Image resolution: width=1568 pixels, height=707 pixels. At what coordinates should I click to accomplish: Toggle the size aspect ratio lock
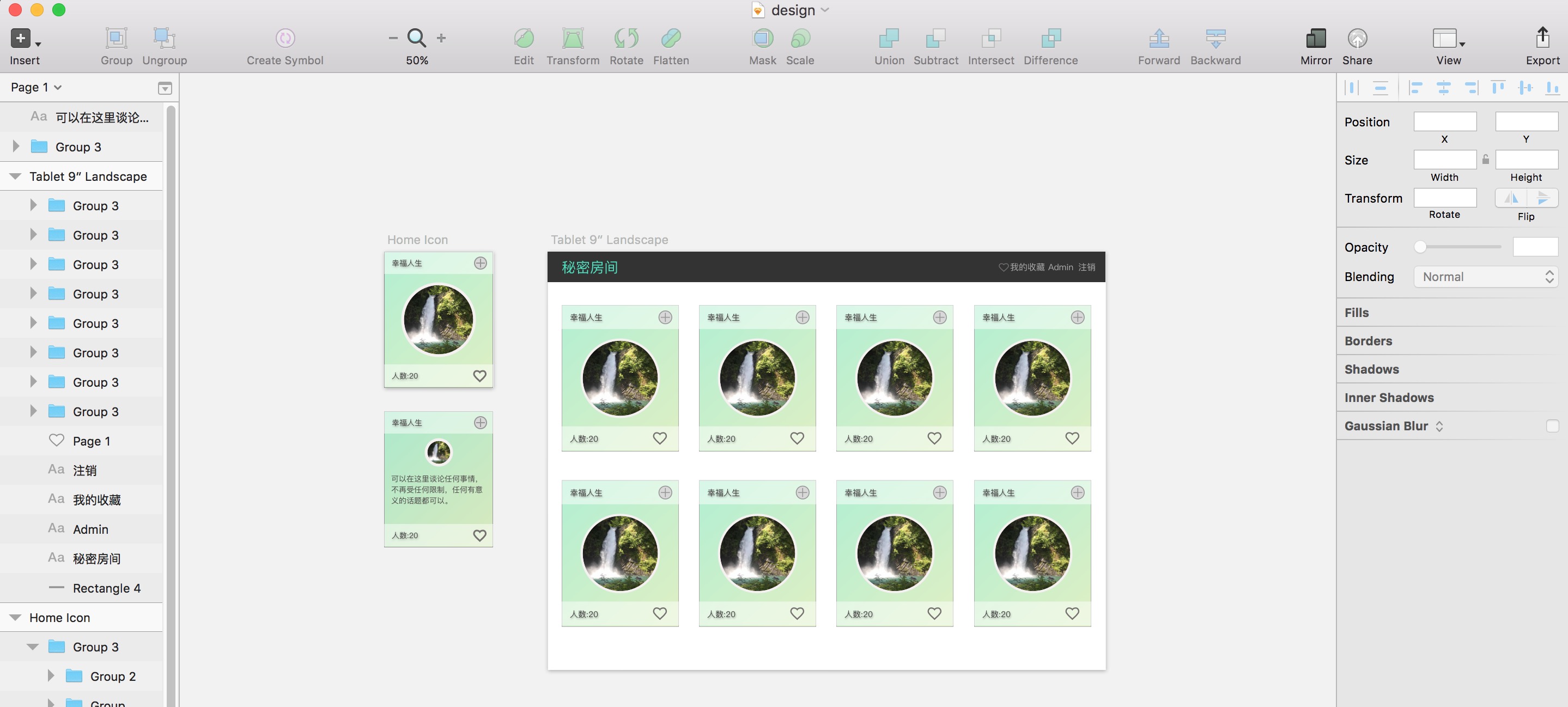pyautogui.click(x=1485, y=160)
